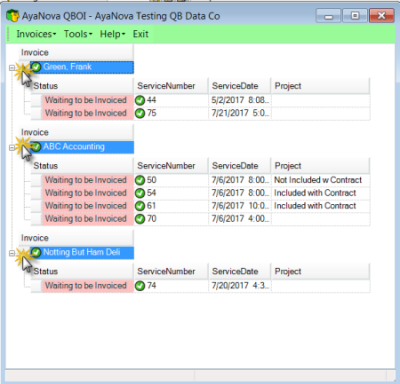Click Waiting to be Invoiced status for service 70

(x=88, y=219)
